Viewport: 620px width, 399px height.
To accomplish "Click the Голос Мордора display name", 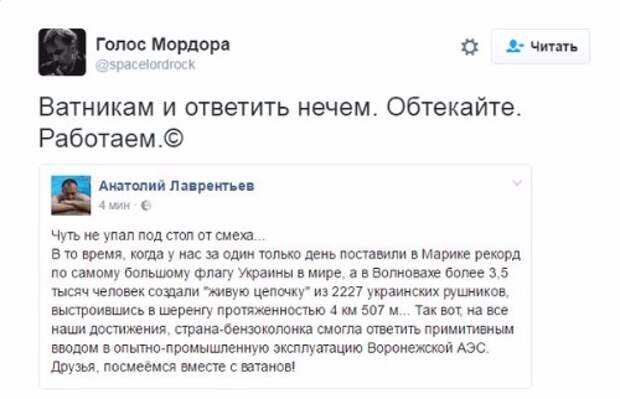I will point(163,44).
